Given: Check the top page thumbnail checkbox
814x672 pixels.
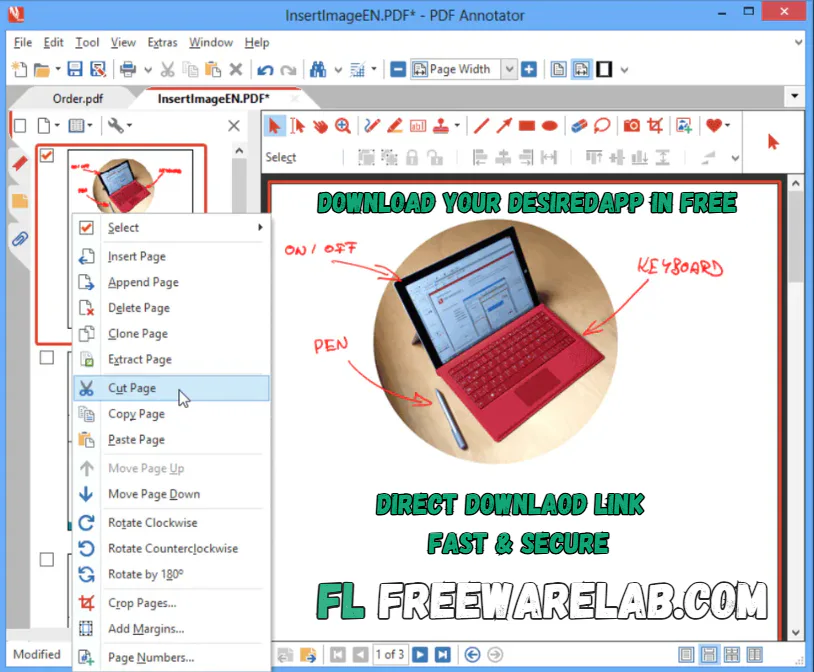Looking at the screenshot, I should (45, 155).
